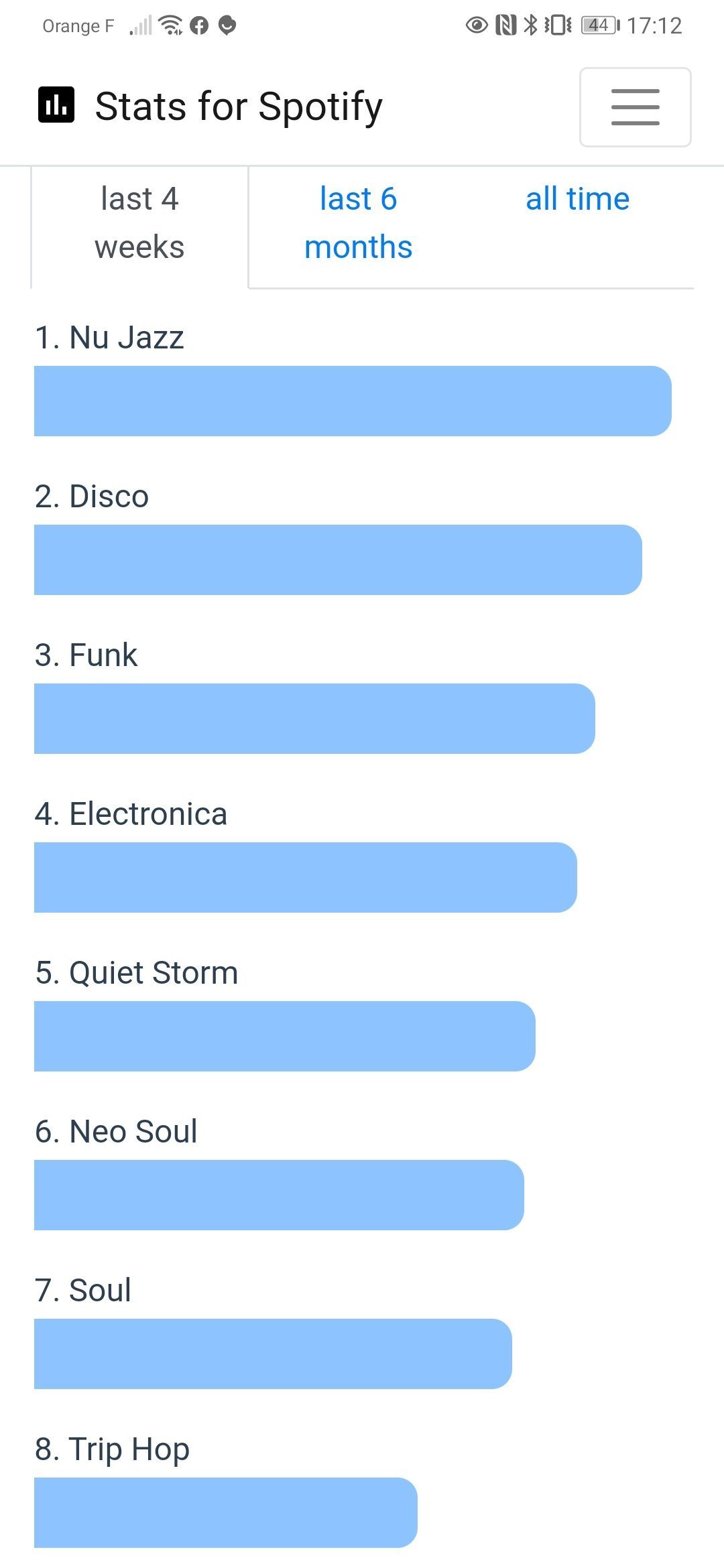The height and width of the screenshot is (1568, 724).
Task: Tap the Wi-Fi status icon
Action: coord(172,25)
